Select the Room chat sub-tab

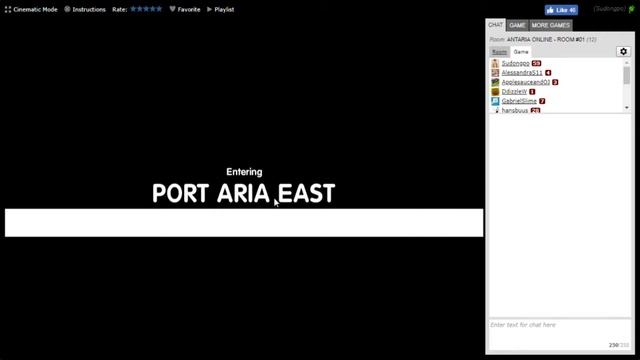(499, 52)
